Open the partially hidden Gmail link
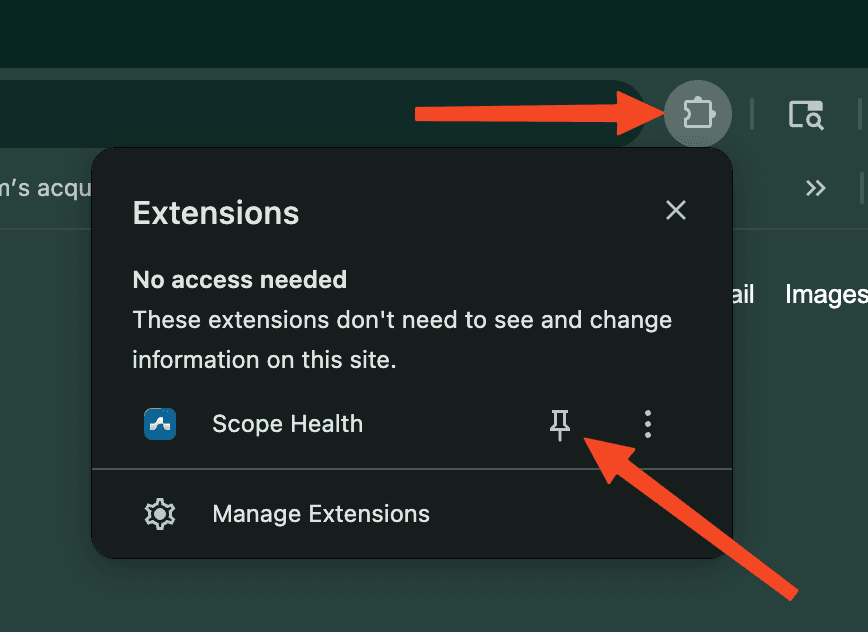This screenshot has height=632, width=868. point(743,294)
